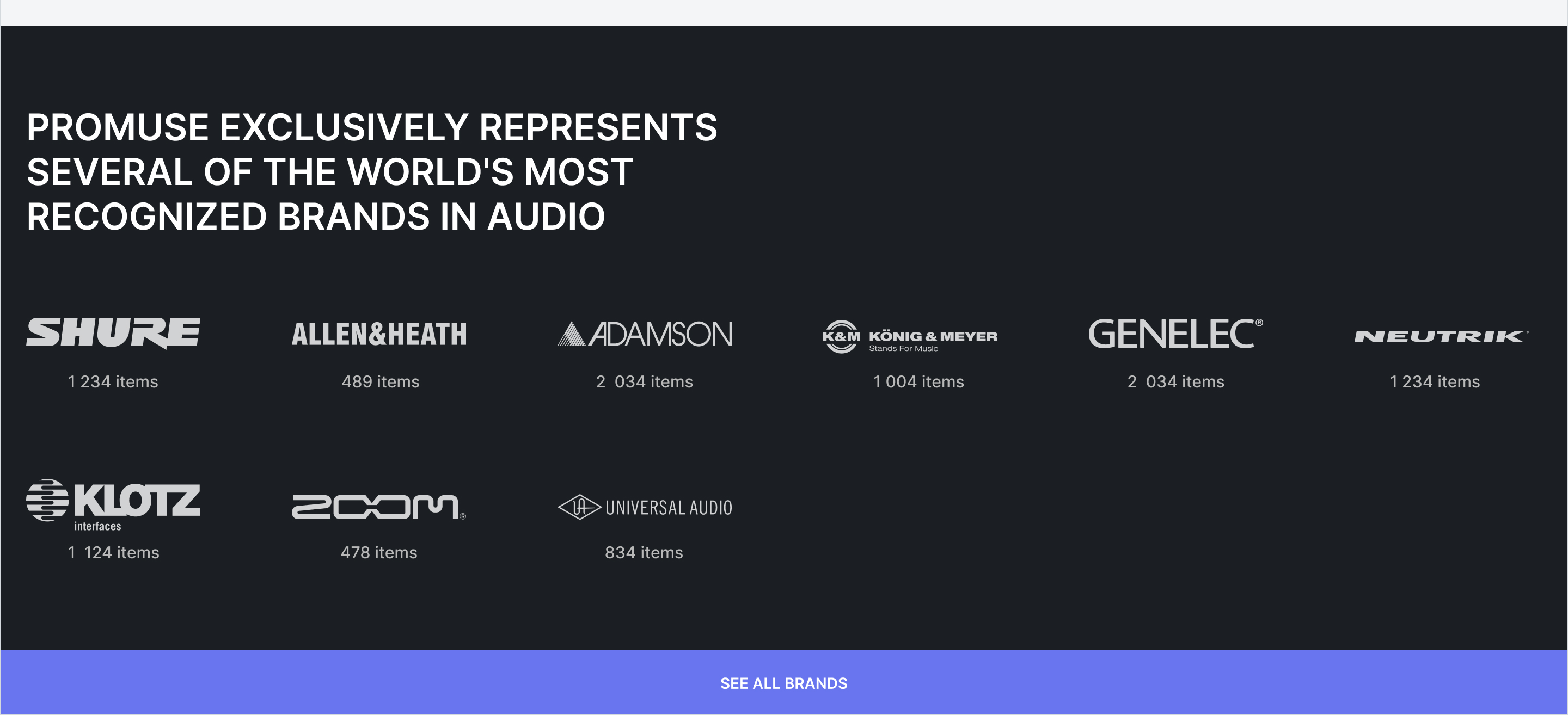Open the Zoom brand logo
This screenshot has width=1568, height=715.
pos(379,507)
